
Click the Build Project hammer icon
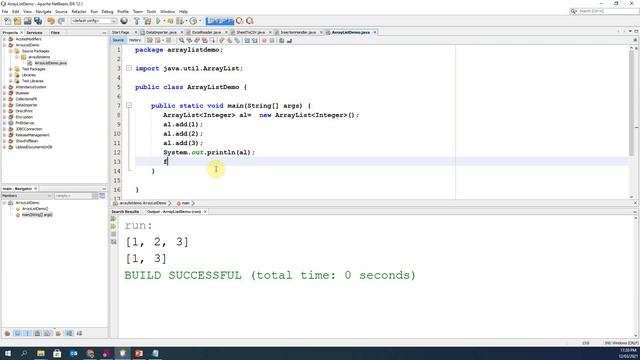[137, 21]
